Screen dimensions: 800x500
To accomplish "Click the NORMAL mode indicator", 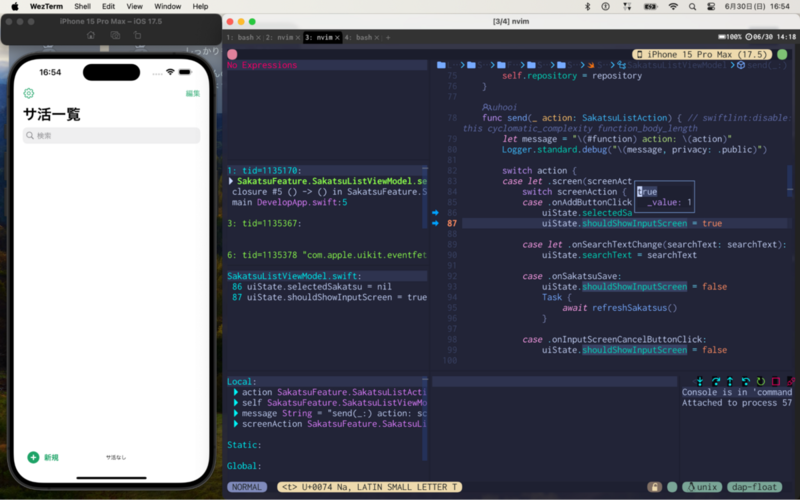I will coord(247,487).
